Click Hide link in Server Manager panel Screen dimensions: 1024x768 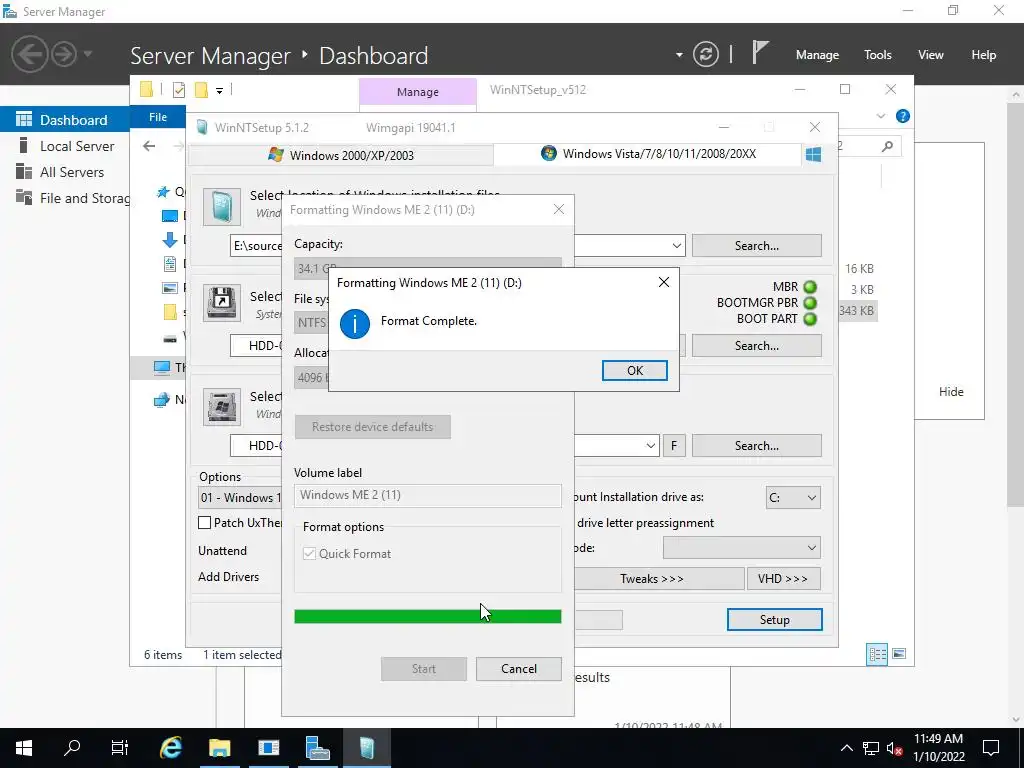pyautogui.click(x=951, y=392)
